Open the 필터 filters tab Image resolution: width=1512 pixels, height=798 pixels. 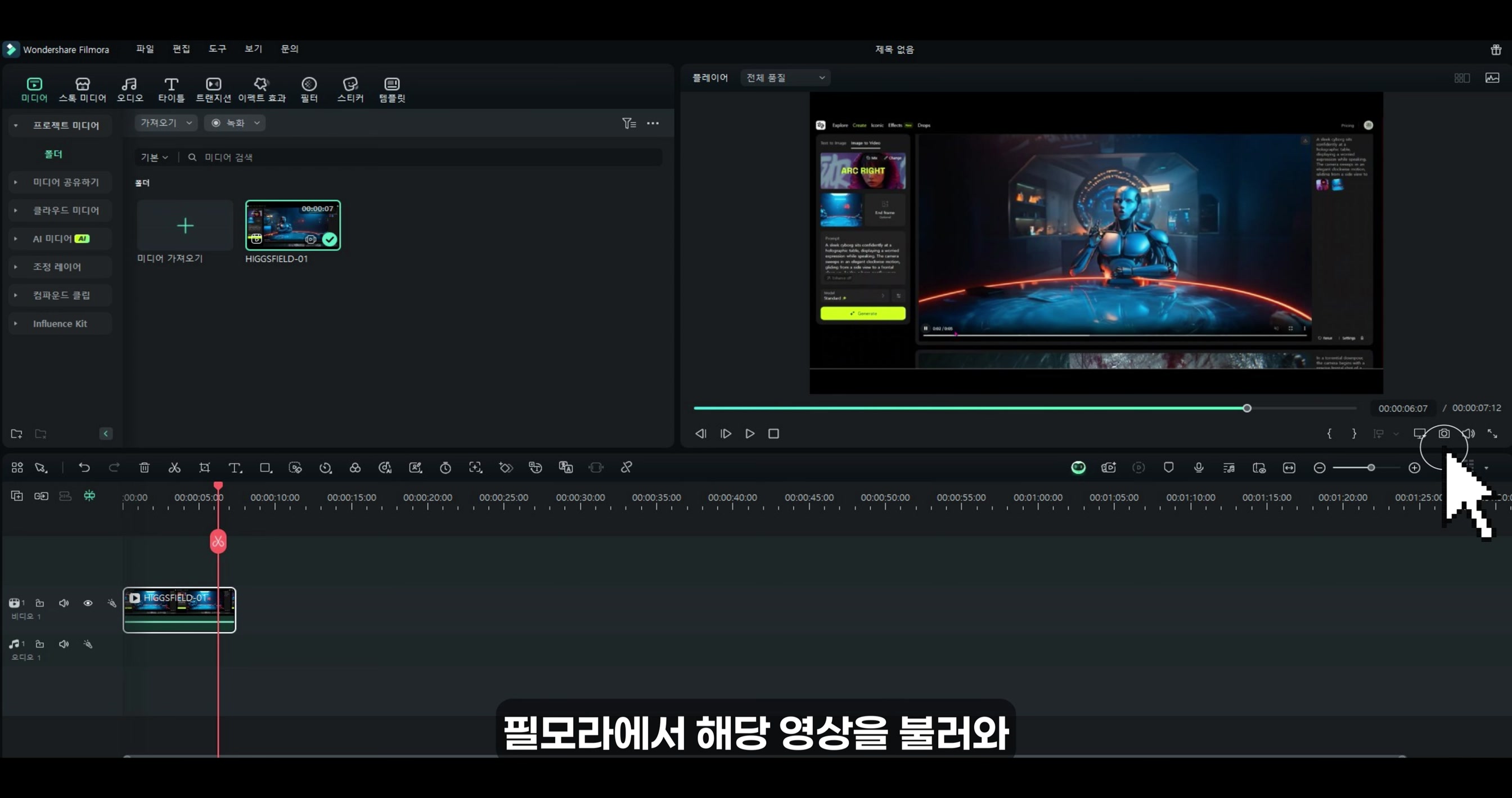coord(309,89)
